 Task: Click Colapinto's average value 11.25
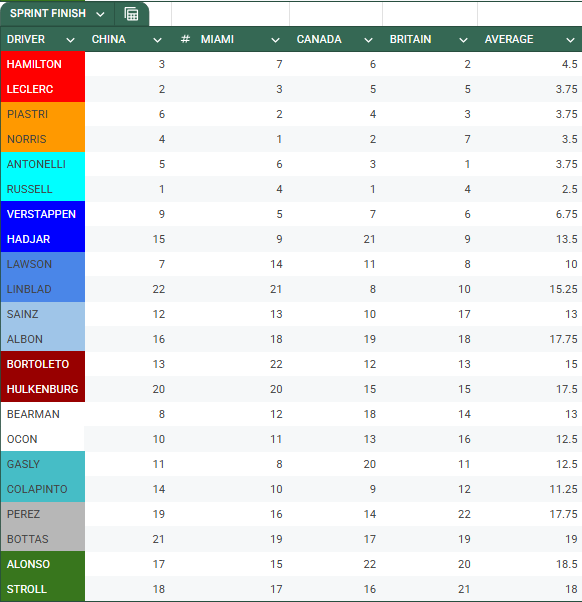tap(563, 489)
